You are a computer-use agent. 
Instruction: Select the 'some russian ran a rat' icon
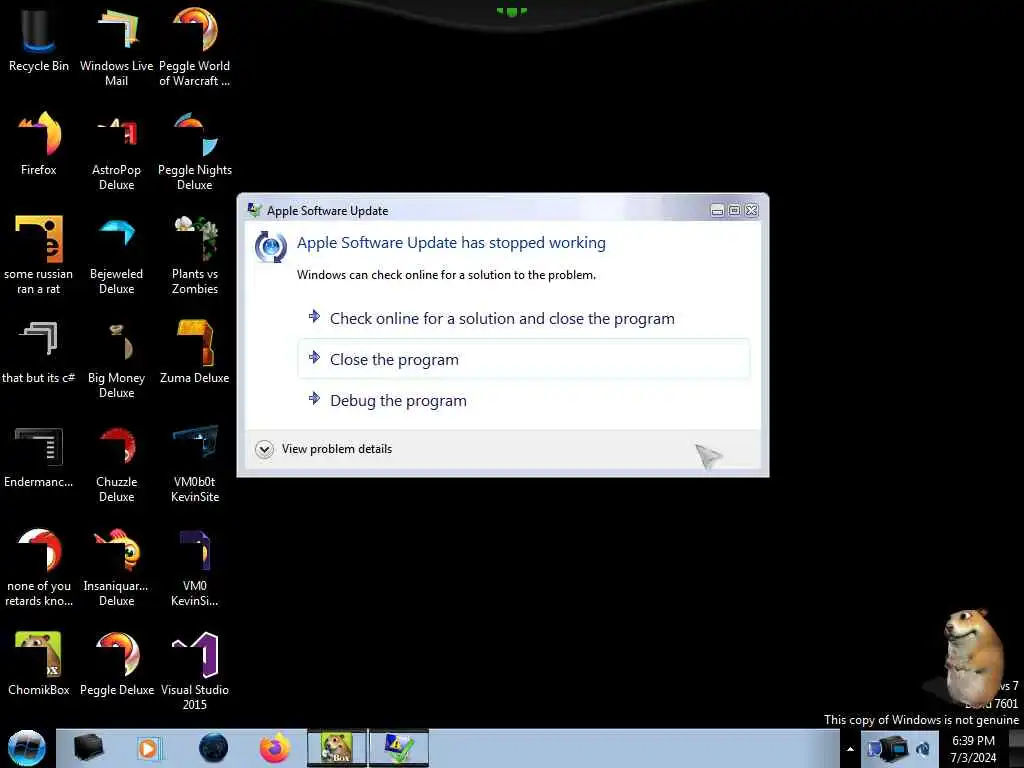pos(39,255)
